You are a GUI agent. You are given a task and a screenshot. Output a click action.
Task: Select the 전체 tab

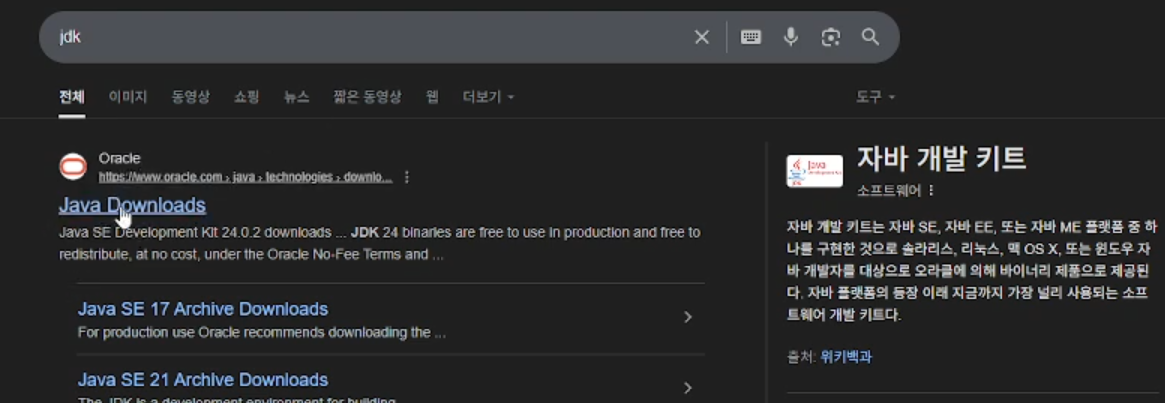[x=72, y=97]
